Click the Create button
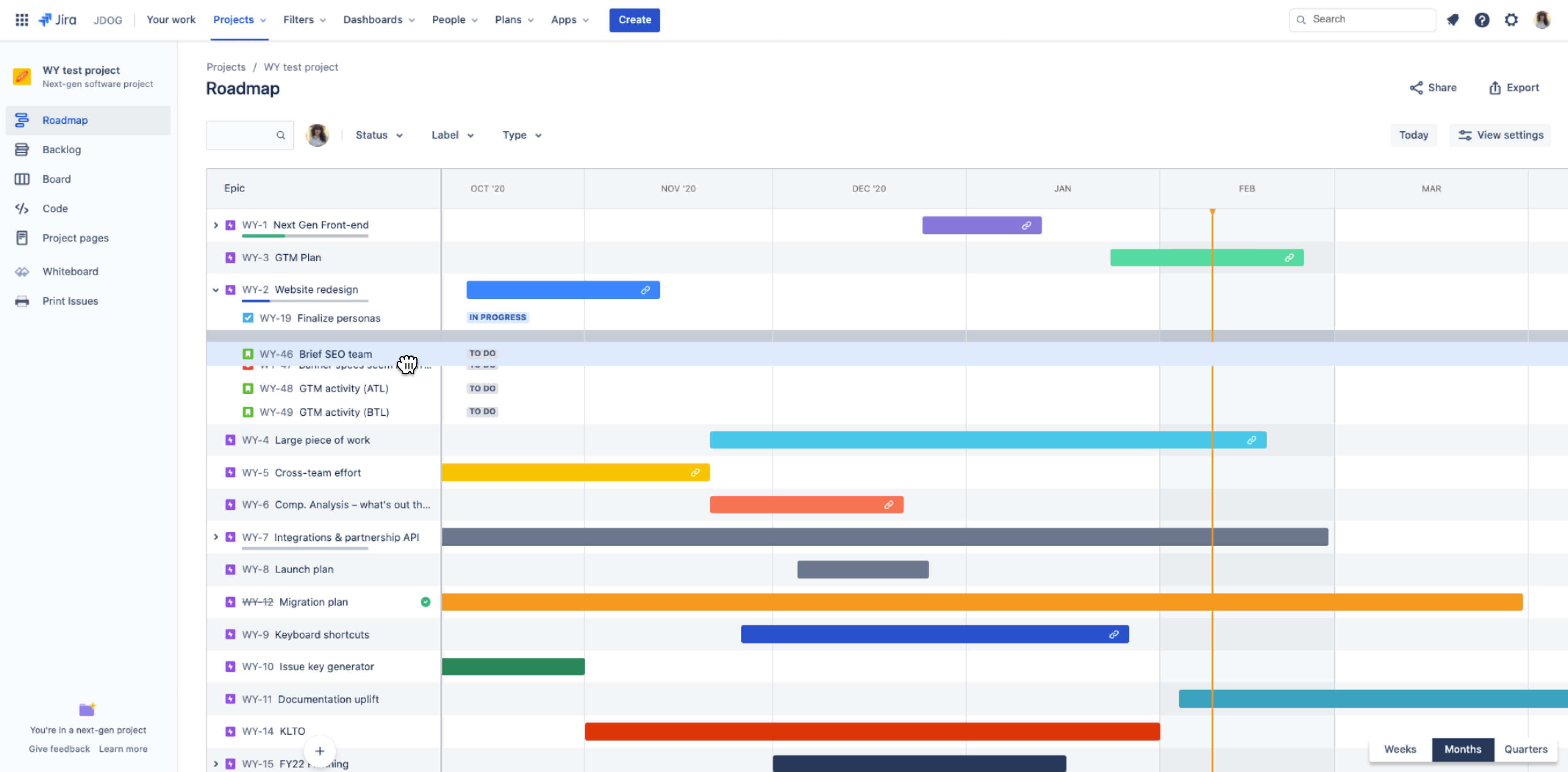 [634, 19]
